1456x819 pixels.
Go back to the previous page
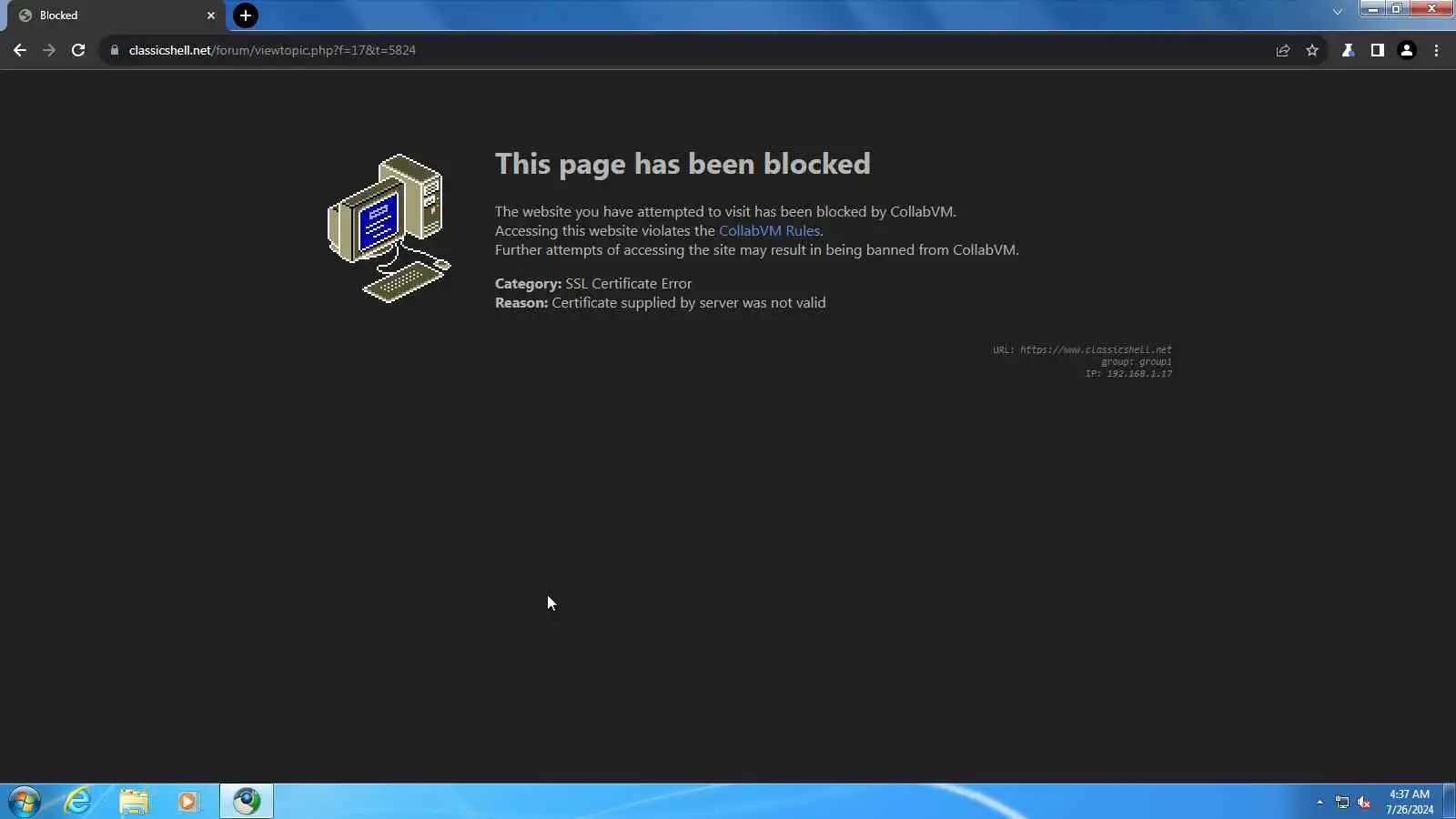tap(20, 50)
